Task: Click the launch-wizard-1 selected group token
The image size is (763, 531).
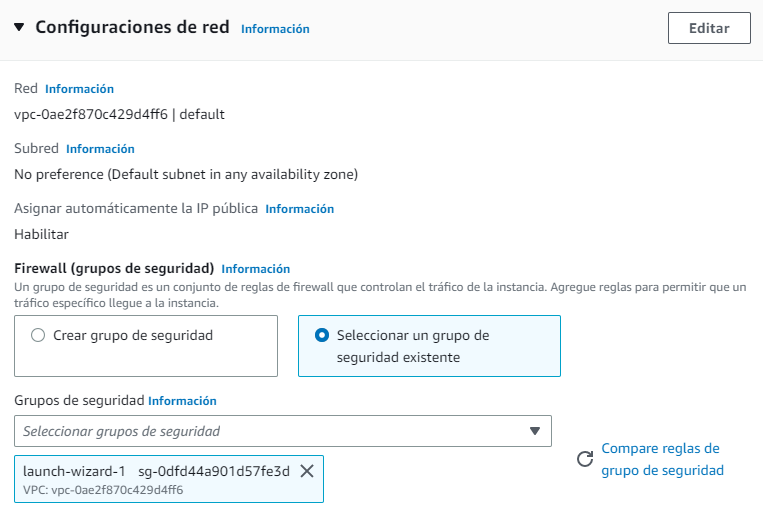Action: click(x=169, y=479)
